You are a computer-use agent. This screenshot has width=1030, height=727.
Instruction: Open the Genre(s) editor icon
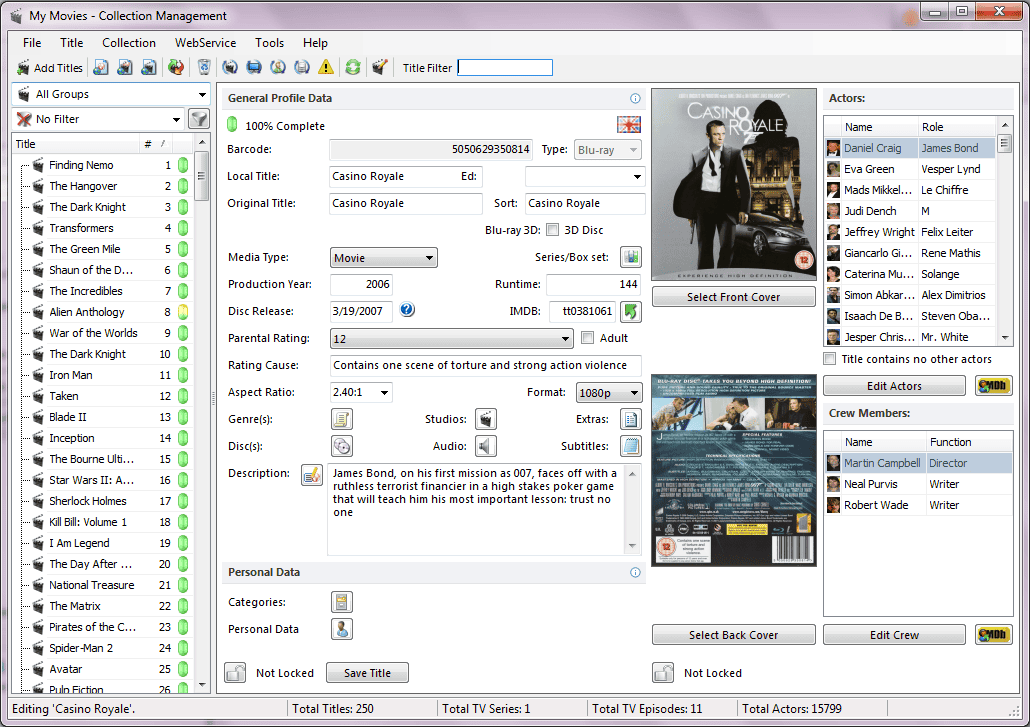coord(342,419)
